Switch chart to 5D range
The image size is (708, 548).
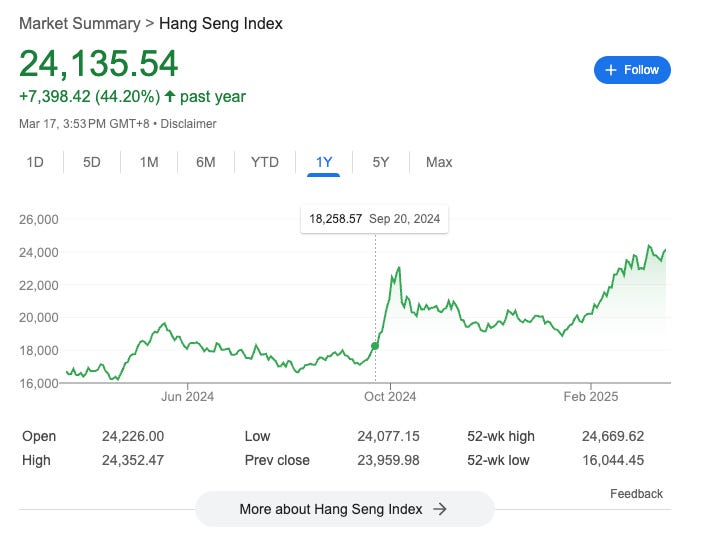click(92, 162)
